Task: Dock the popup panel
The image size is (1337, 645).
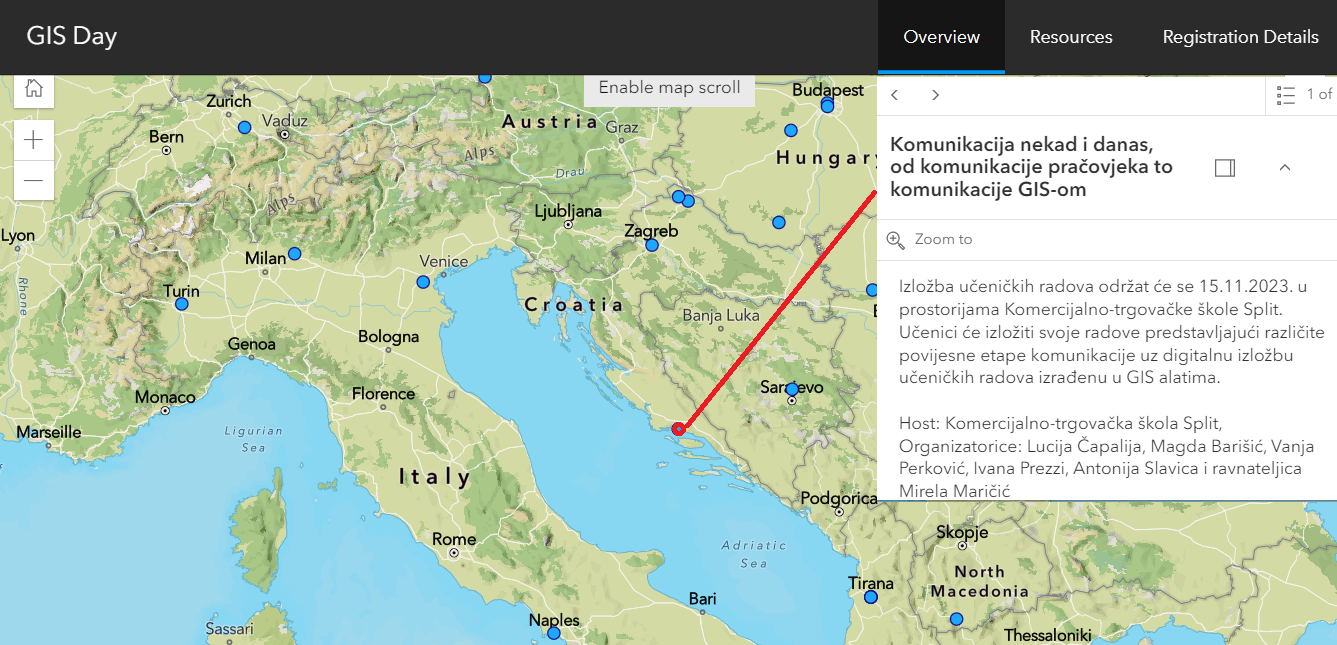Action: [x=1225, y=168]
